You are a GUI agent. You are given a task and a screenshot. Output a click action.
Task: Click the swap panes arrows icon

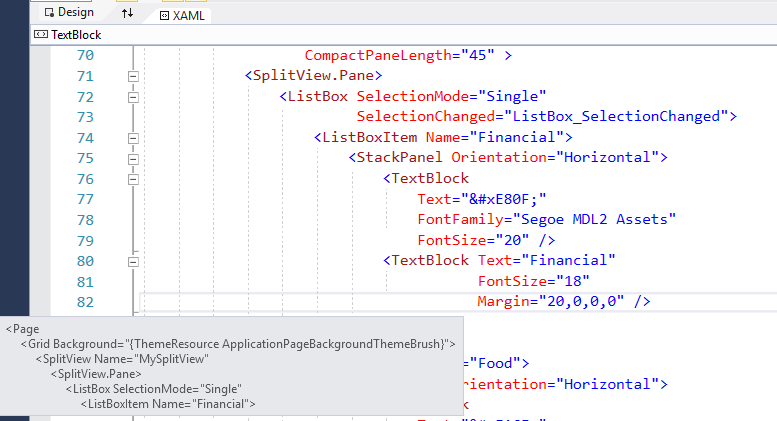click(127, 13)
